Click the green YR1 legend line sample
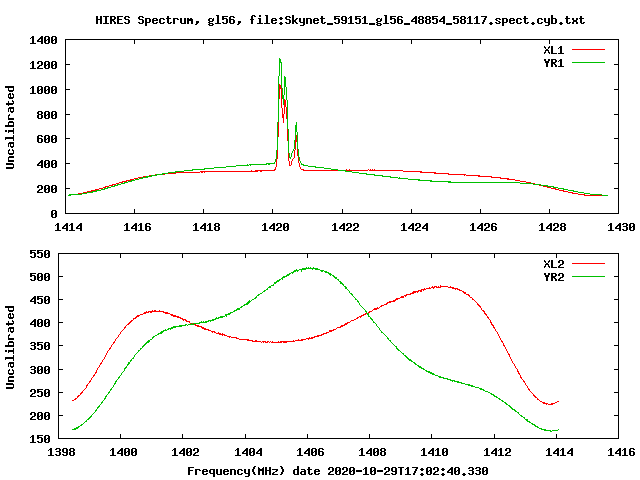This screenshot has width=640, height=480. [588, 63]
